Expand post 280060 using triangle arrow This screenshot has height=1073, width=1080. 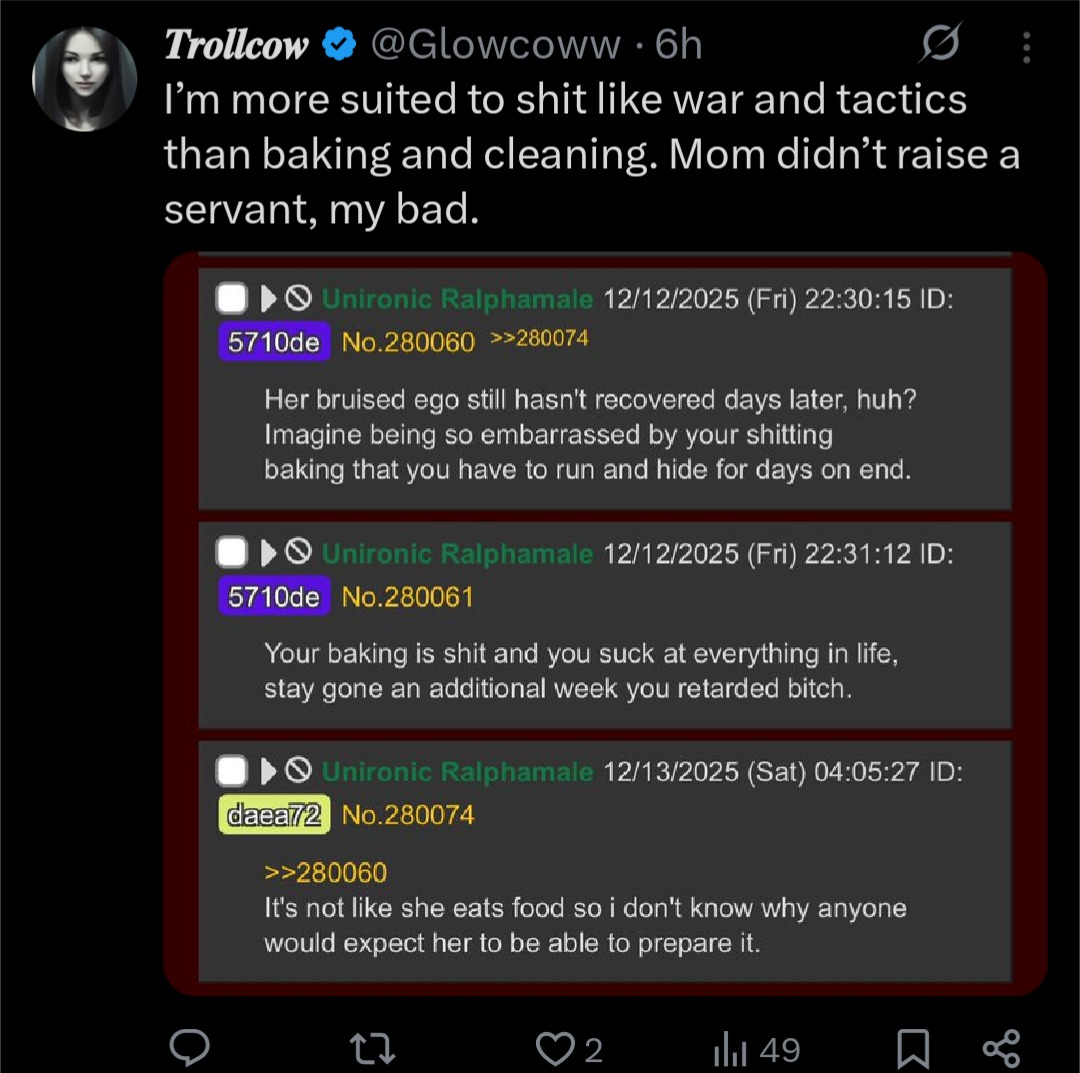(x=267, y=298)
